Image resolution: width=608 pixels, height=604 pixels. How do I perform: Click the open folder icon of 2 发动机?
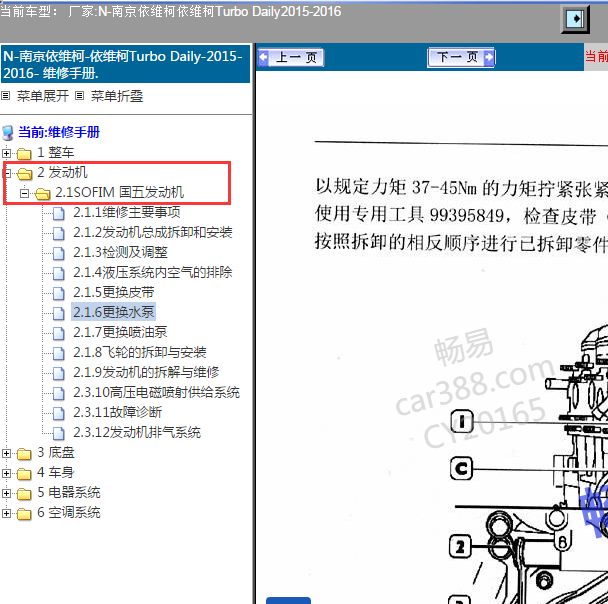click(x=24, y=174)
